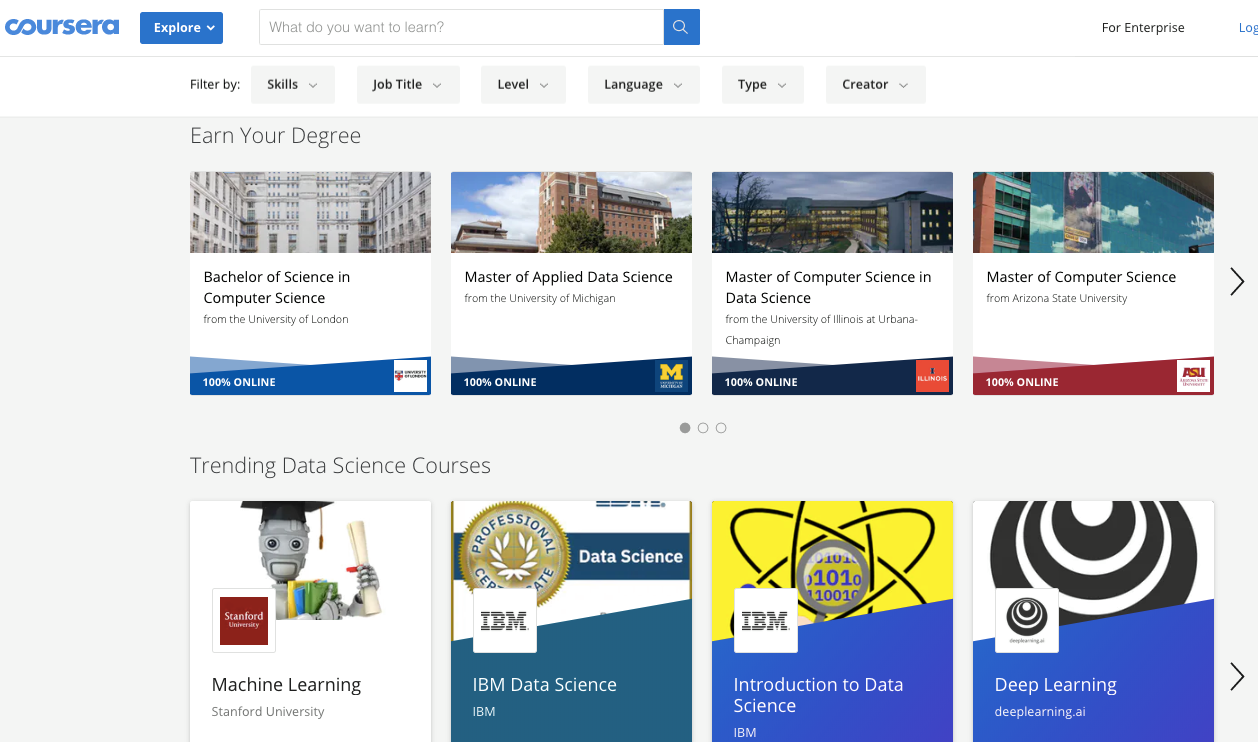Open Bachelor of Science in Computer Science
Image resolution: width=1258 pixels, height=742 pixels.
pyautogui.click(x=277, y=287)
